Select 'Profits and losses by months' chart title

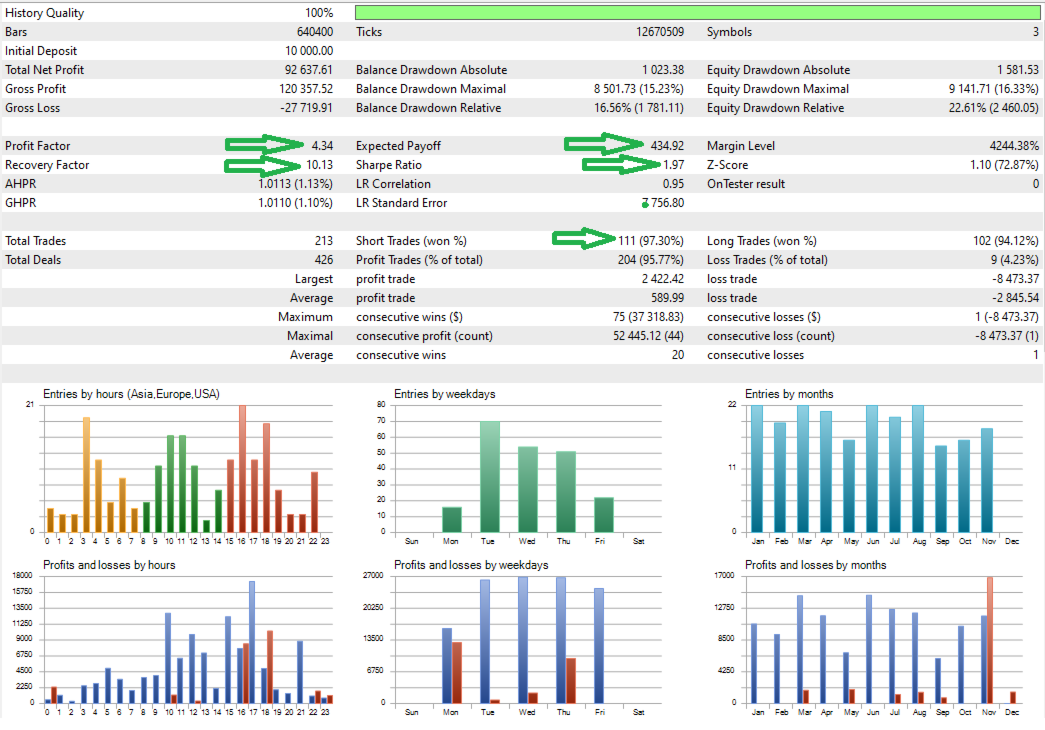click(816, 565)
